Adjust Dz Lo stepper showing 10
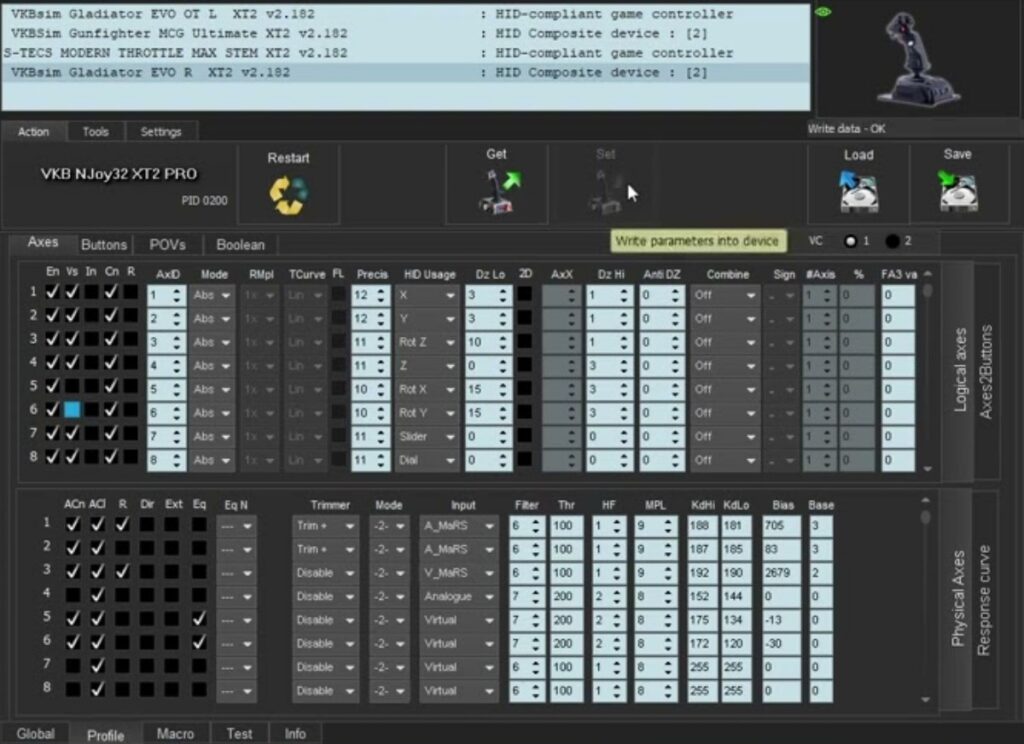 click(x=502, y=342)
